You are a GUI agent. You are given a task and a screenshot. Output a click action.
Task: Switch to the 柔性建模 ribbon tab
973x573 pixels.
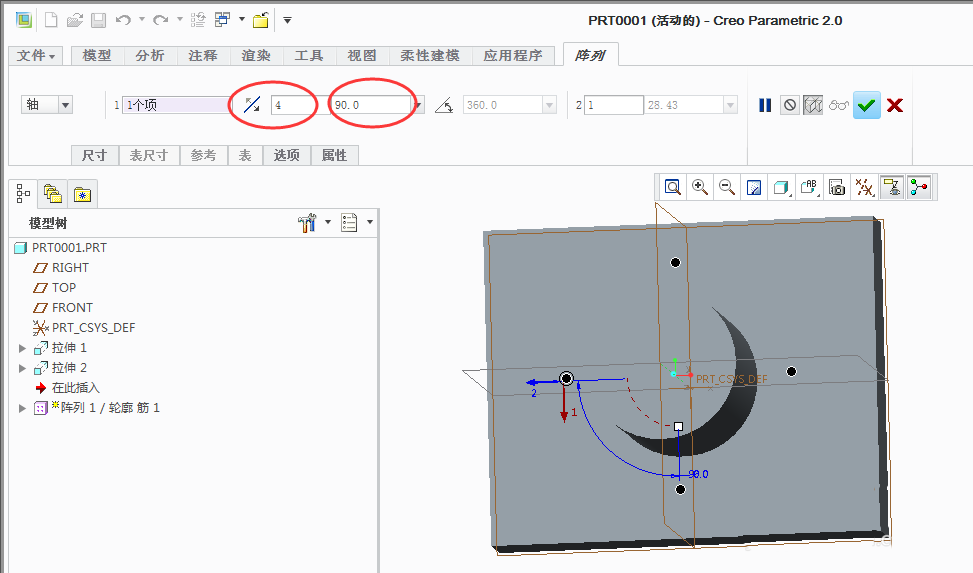click(x=430, y=56)
